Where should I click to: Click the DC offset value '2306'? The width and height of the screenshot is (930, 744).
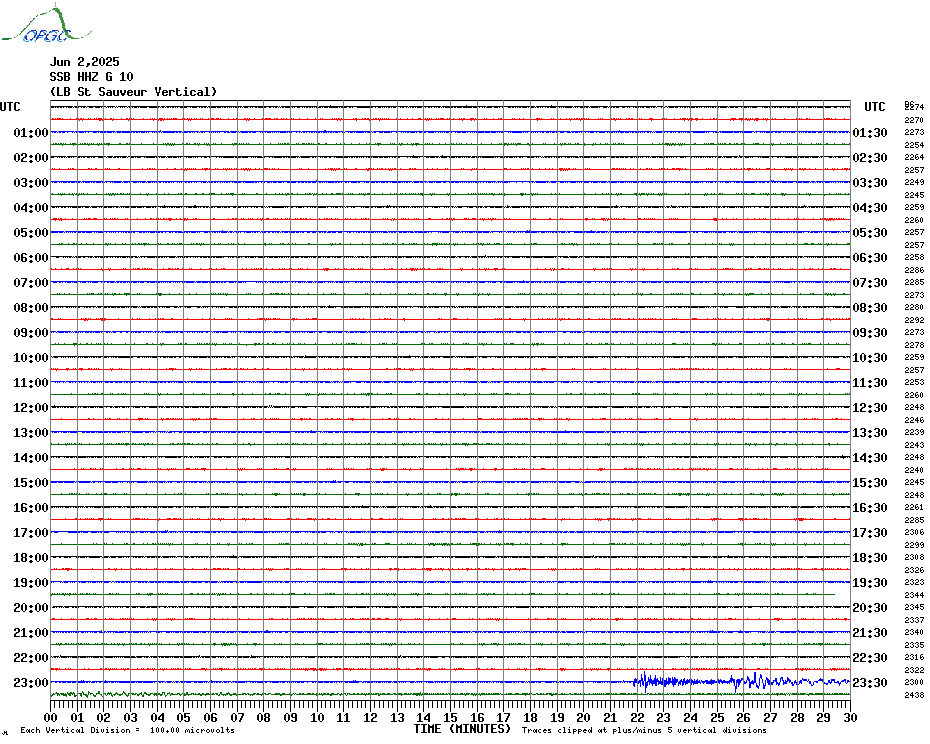pyautogui.click(x=914, y=532)
